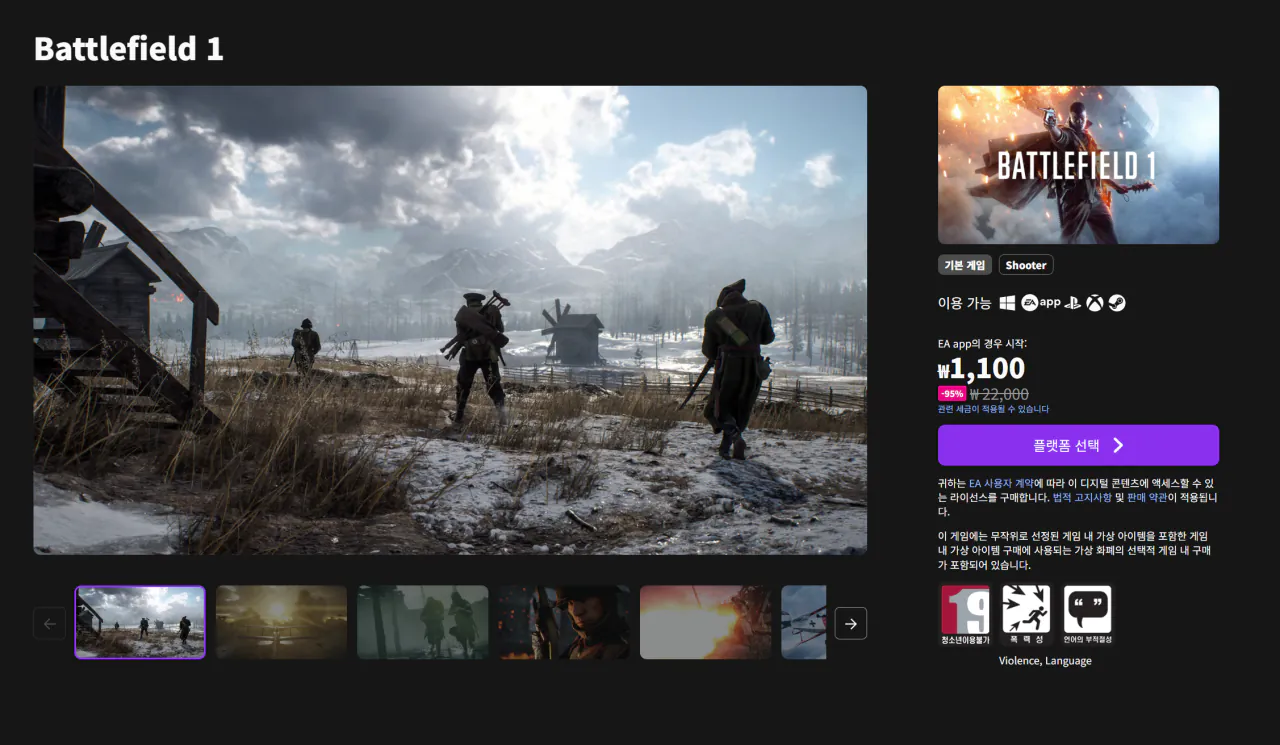Click the violence rating descriptor icon
This screenshot has height=745, width=1280.
click(1025, 614)
